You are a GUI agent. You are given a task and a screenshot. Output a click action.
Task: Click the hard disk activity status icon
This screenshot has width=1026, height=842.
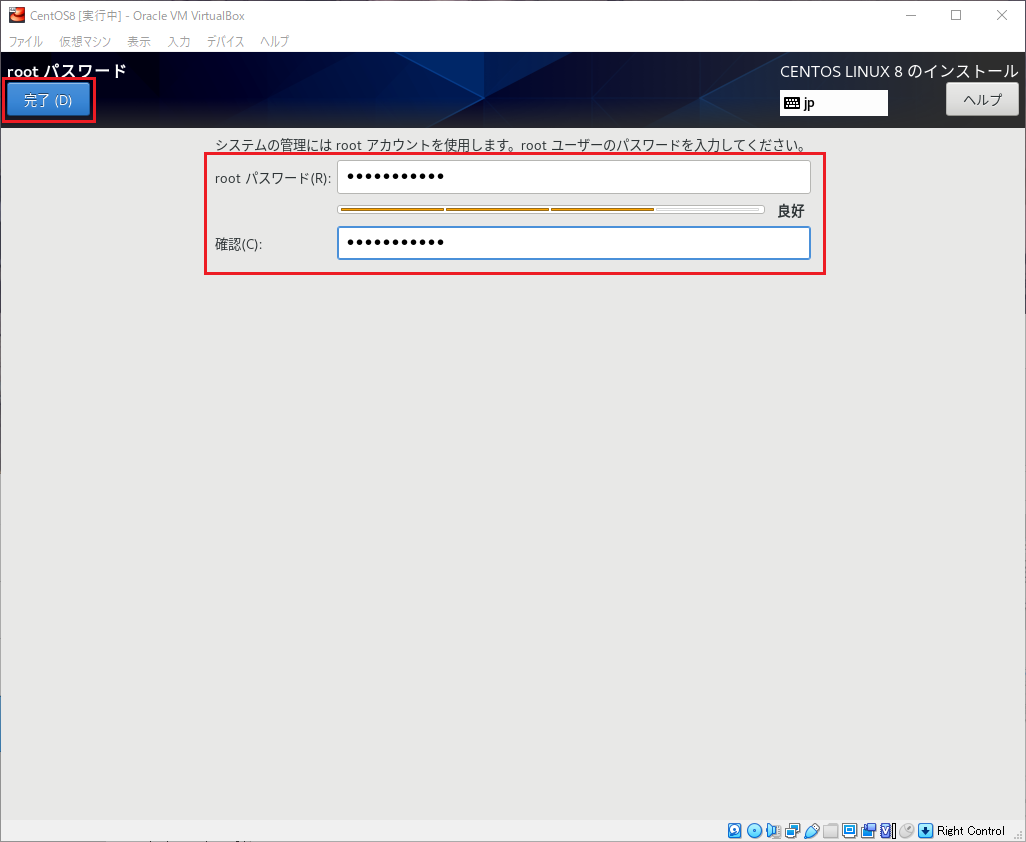click(735, 831)
